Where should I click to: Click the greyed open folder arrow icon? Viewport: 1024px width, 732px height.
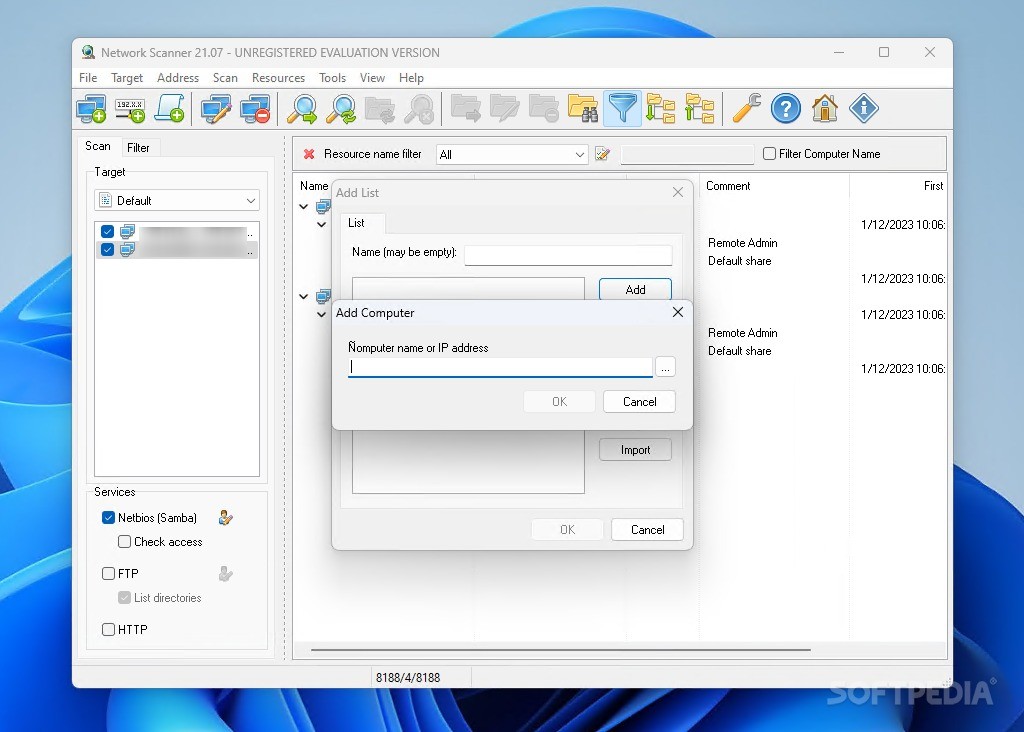(x=466, y=108)
